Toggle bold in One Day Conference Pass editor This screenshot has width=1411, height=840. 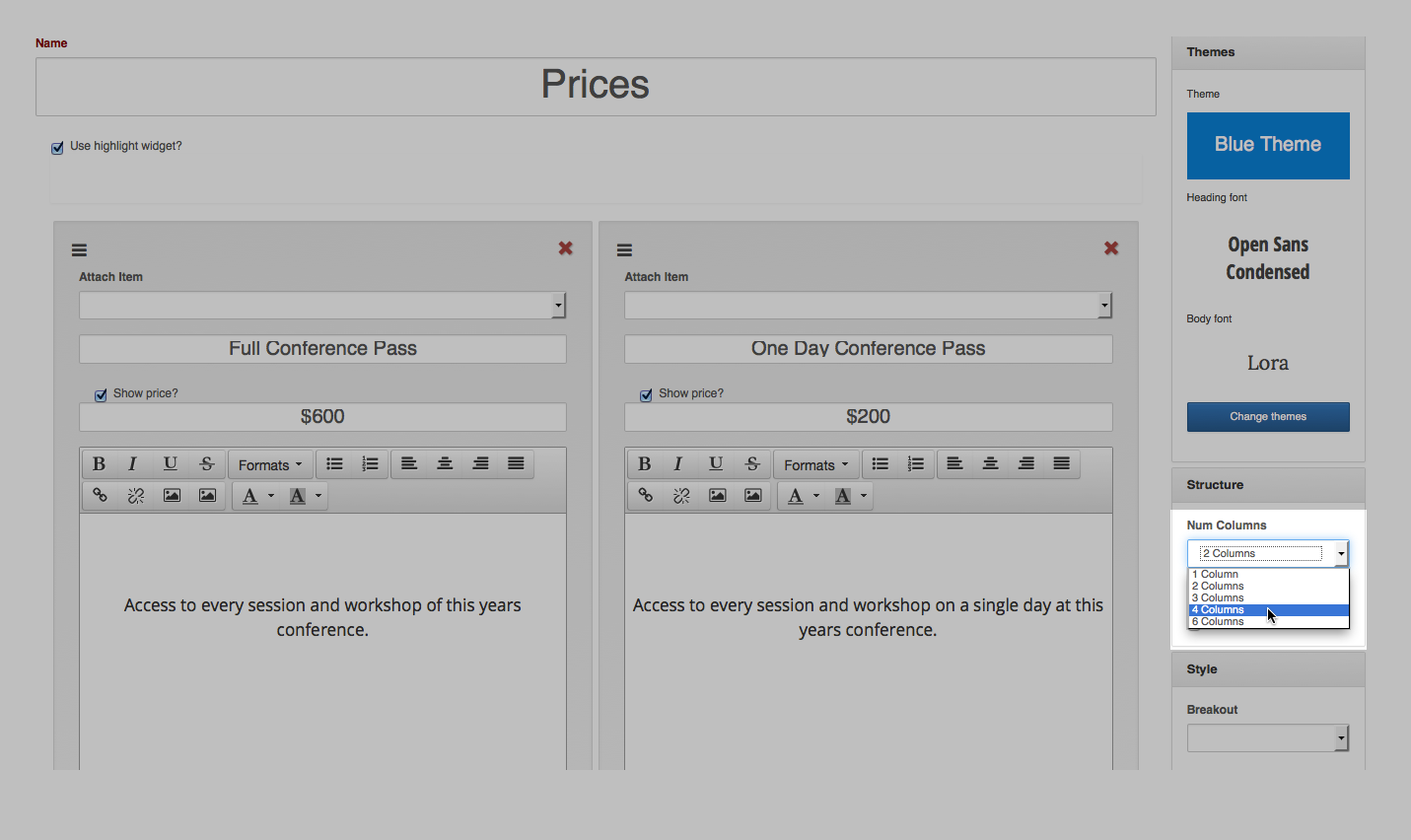(645, 464)
